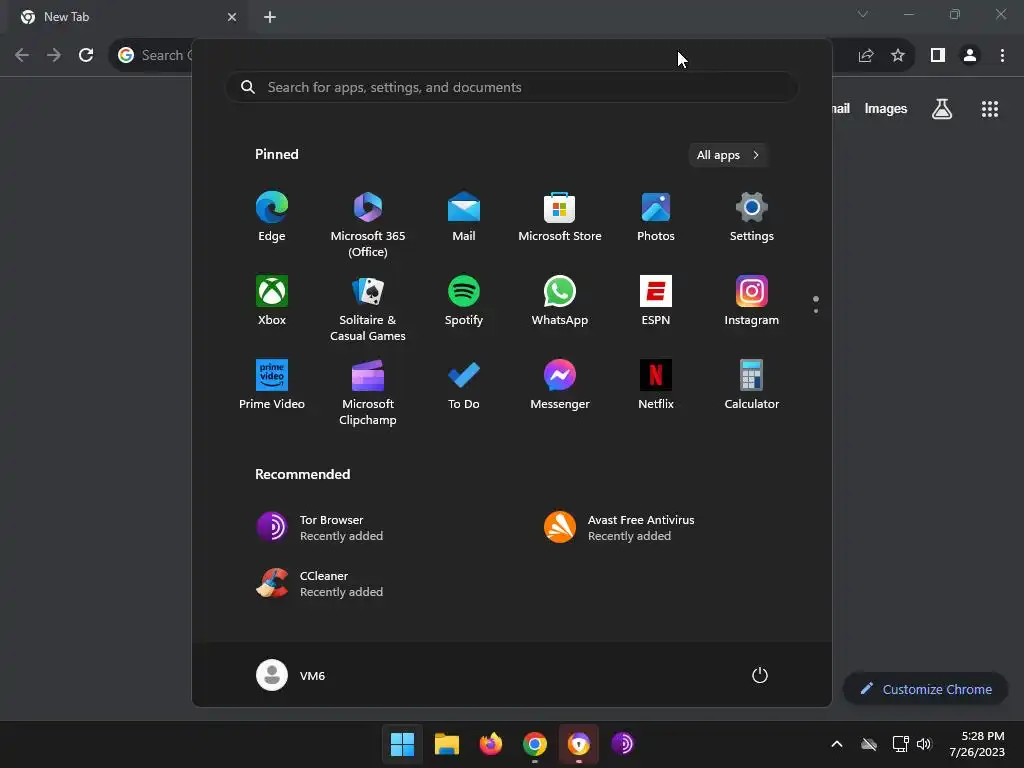
Task: Toggle Chrome side panel
Action: [938, 56]
